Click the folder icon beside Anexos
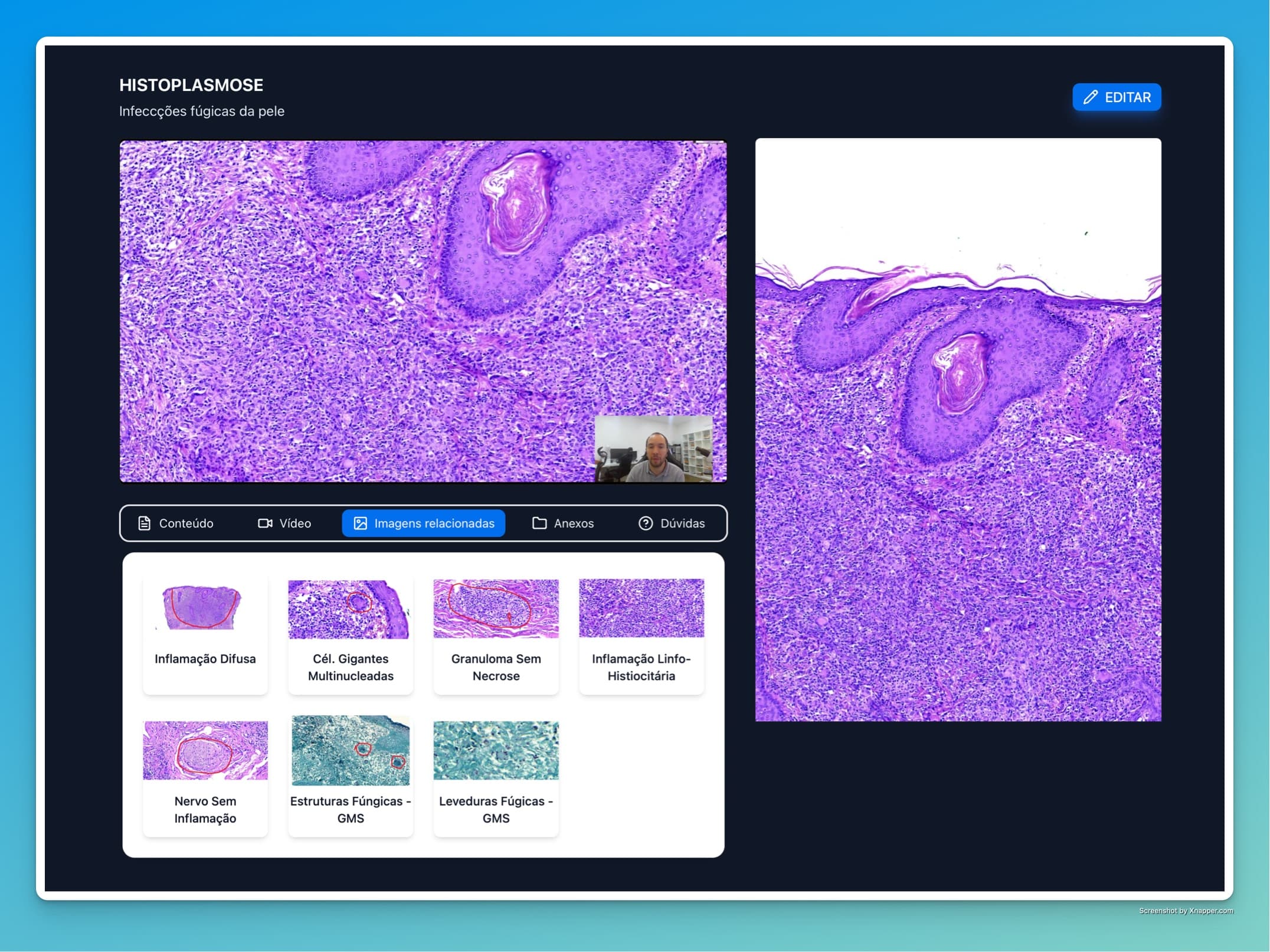The height and width of the screenshot is (952, 1270). [x=540, y=523]
